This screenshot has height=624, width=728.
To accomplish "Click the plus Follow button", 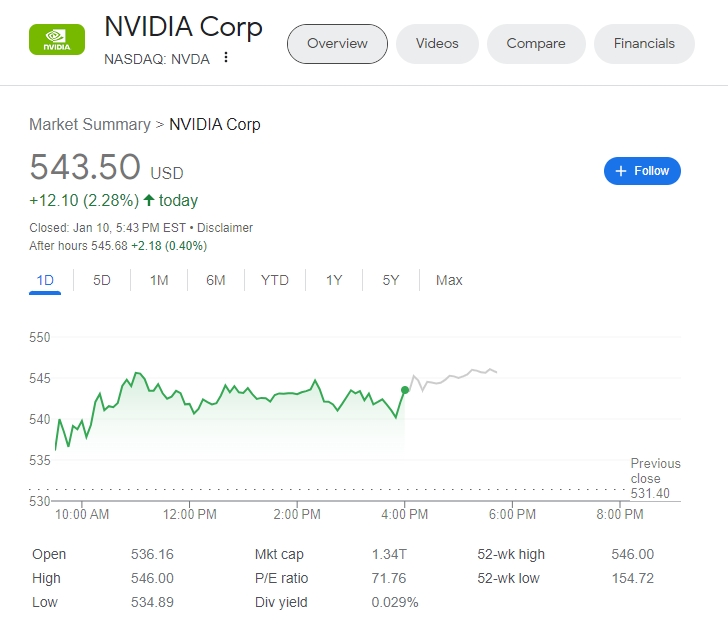I will coord(642,171).
